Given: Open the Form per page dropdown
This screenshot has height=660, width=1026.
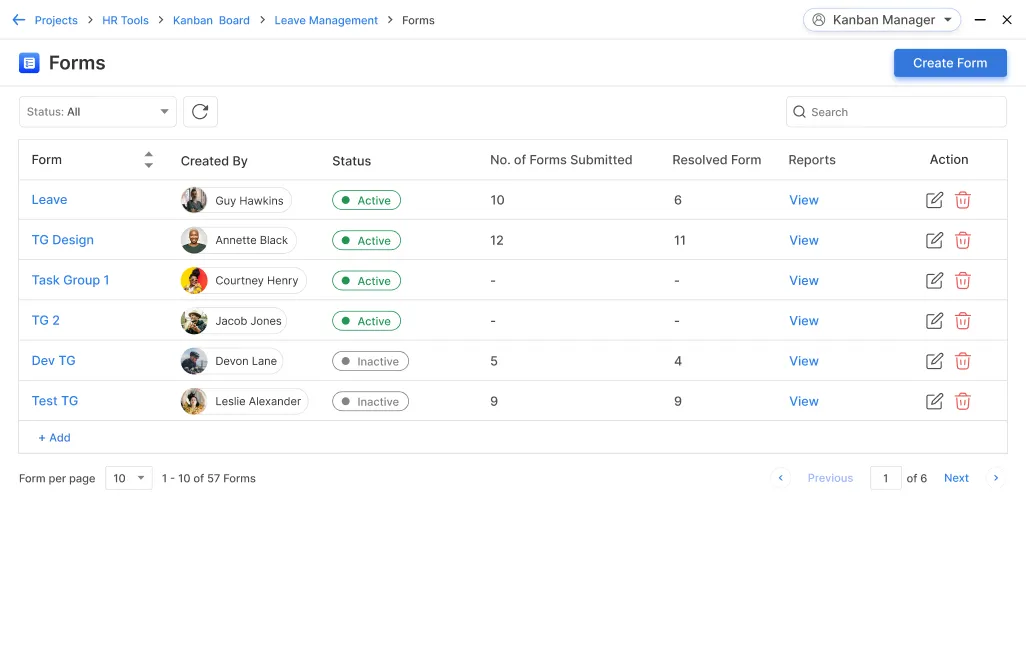Looking at the screenshot, I should 129,478.
